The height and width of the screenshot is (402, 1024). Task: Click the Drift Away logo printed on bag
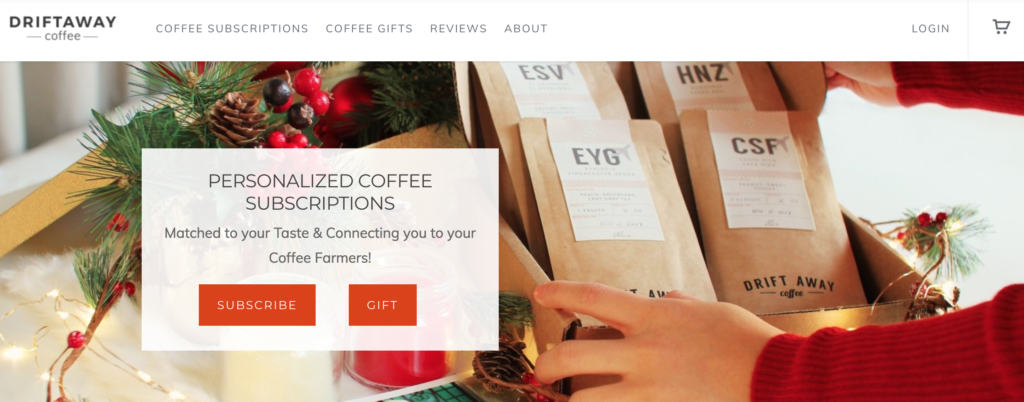789,287
